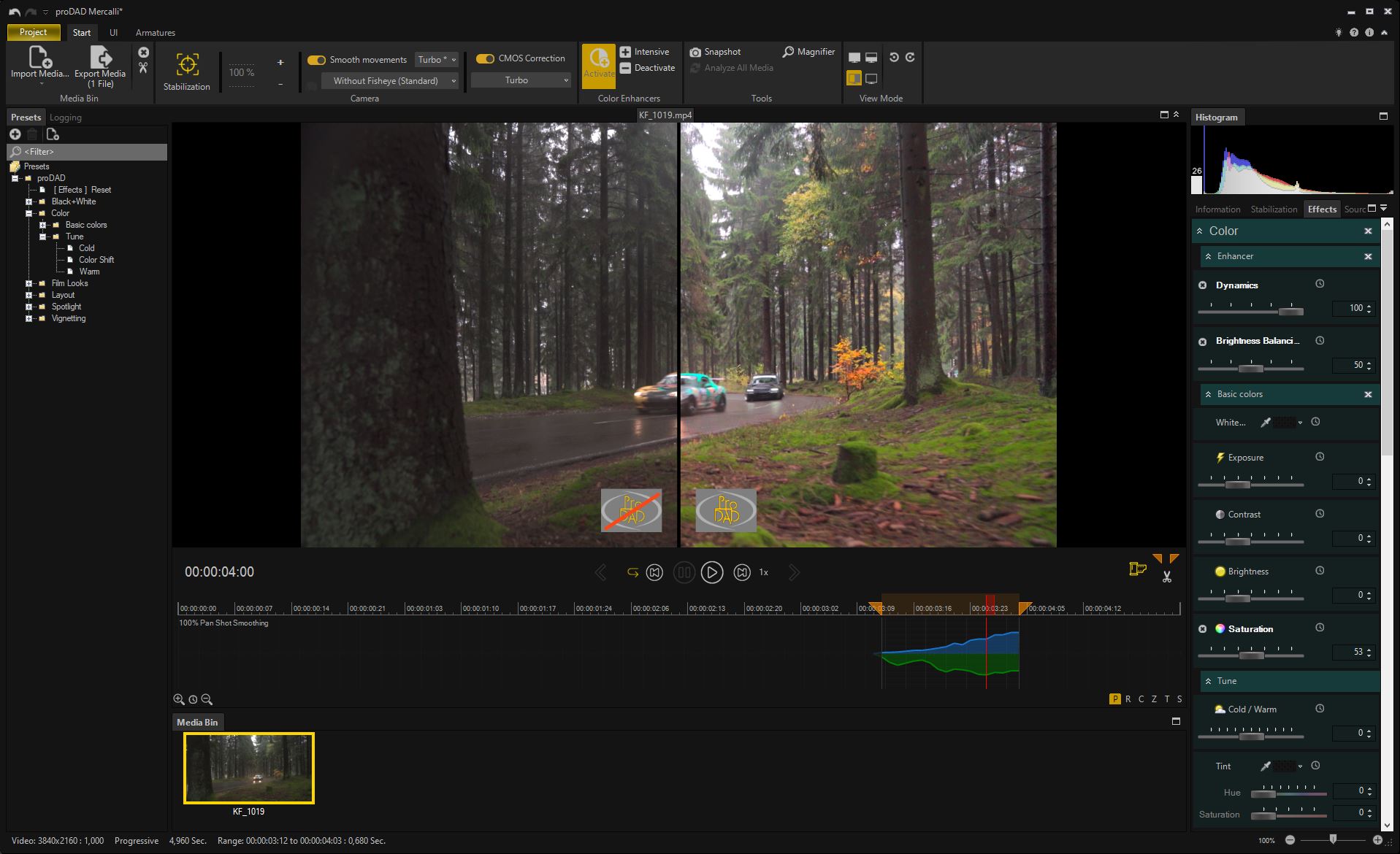This screenshot has height=854, width=1400.
Task: Take a Snapshot of the frame
Action: [x=715, y=52]
